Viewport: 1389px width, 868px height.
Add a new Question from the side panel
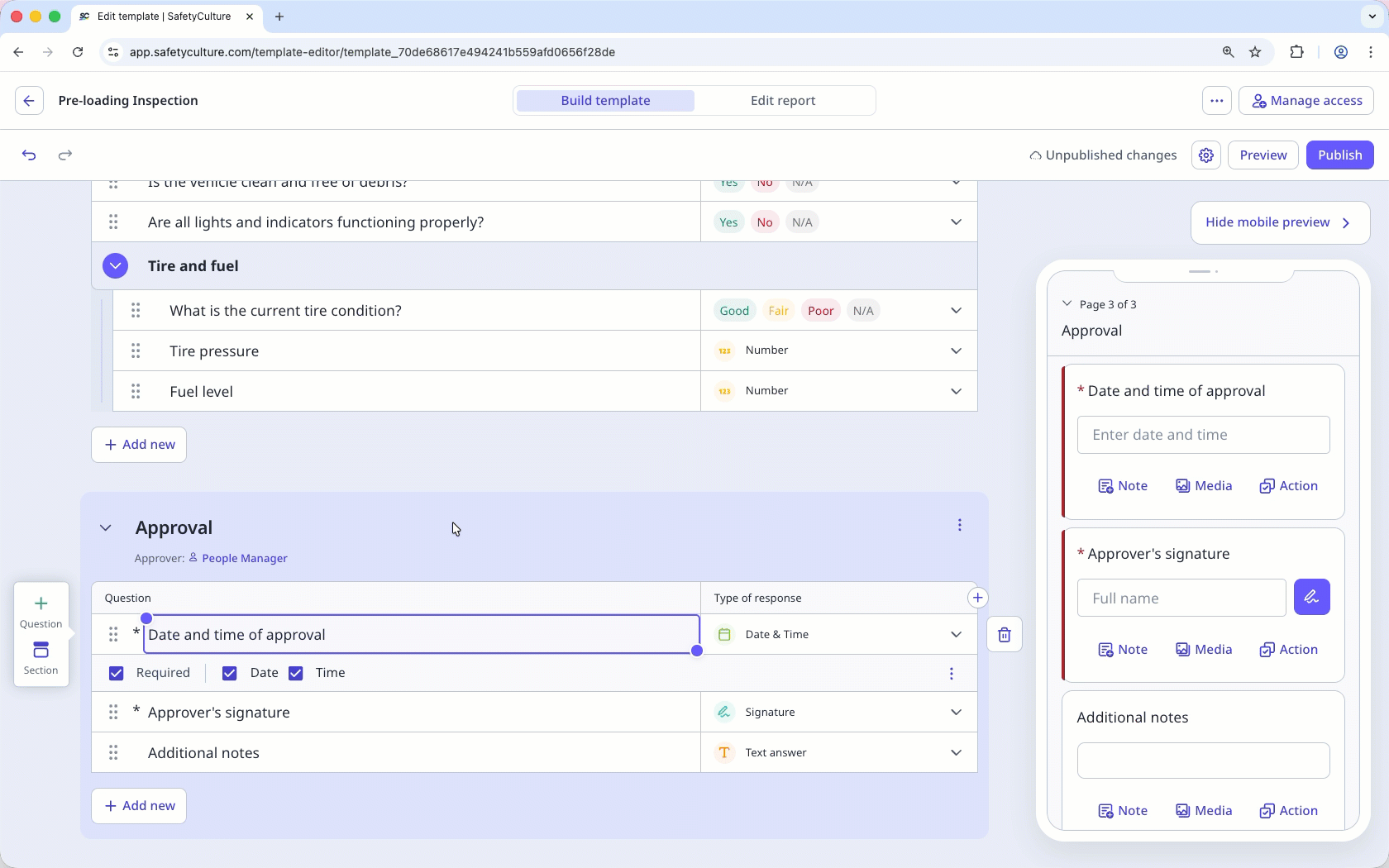41,612
